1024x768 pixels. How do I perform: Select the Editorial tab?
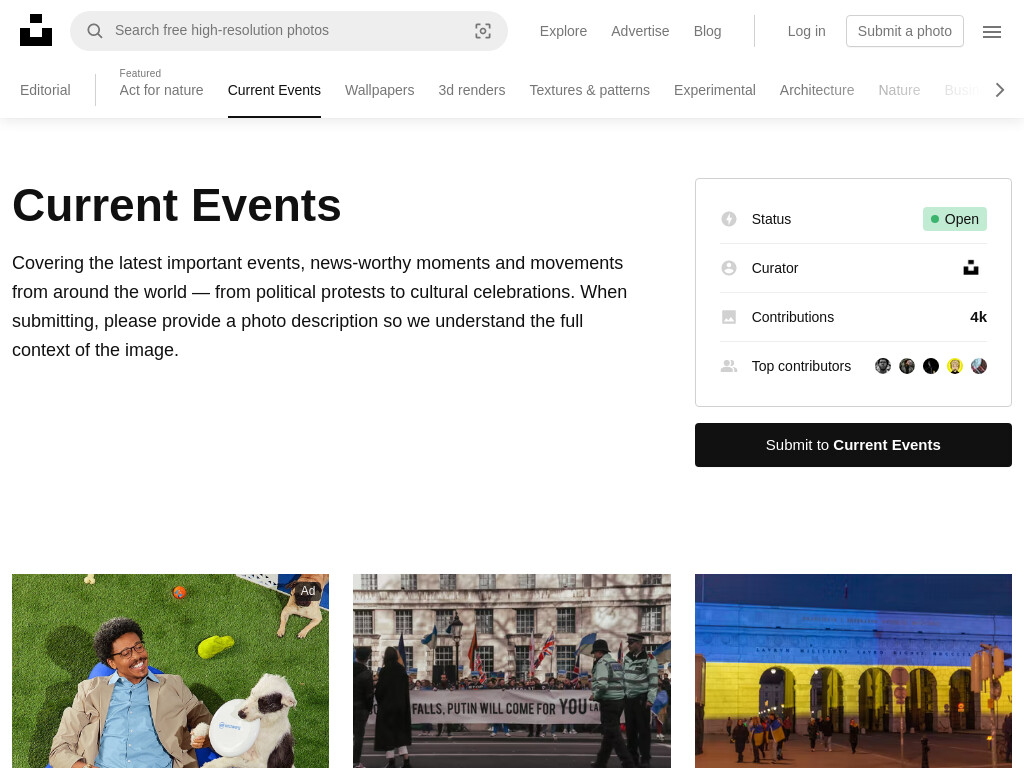point(45,90)
